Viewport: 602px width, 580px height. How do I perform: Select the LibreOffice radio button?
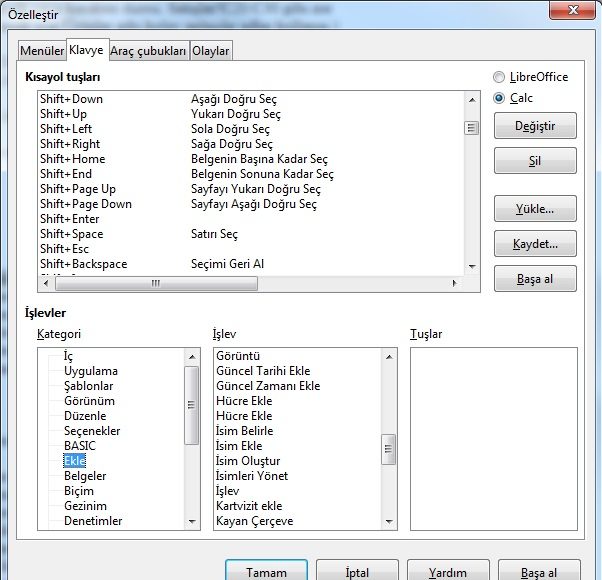(499, 77)
